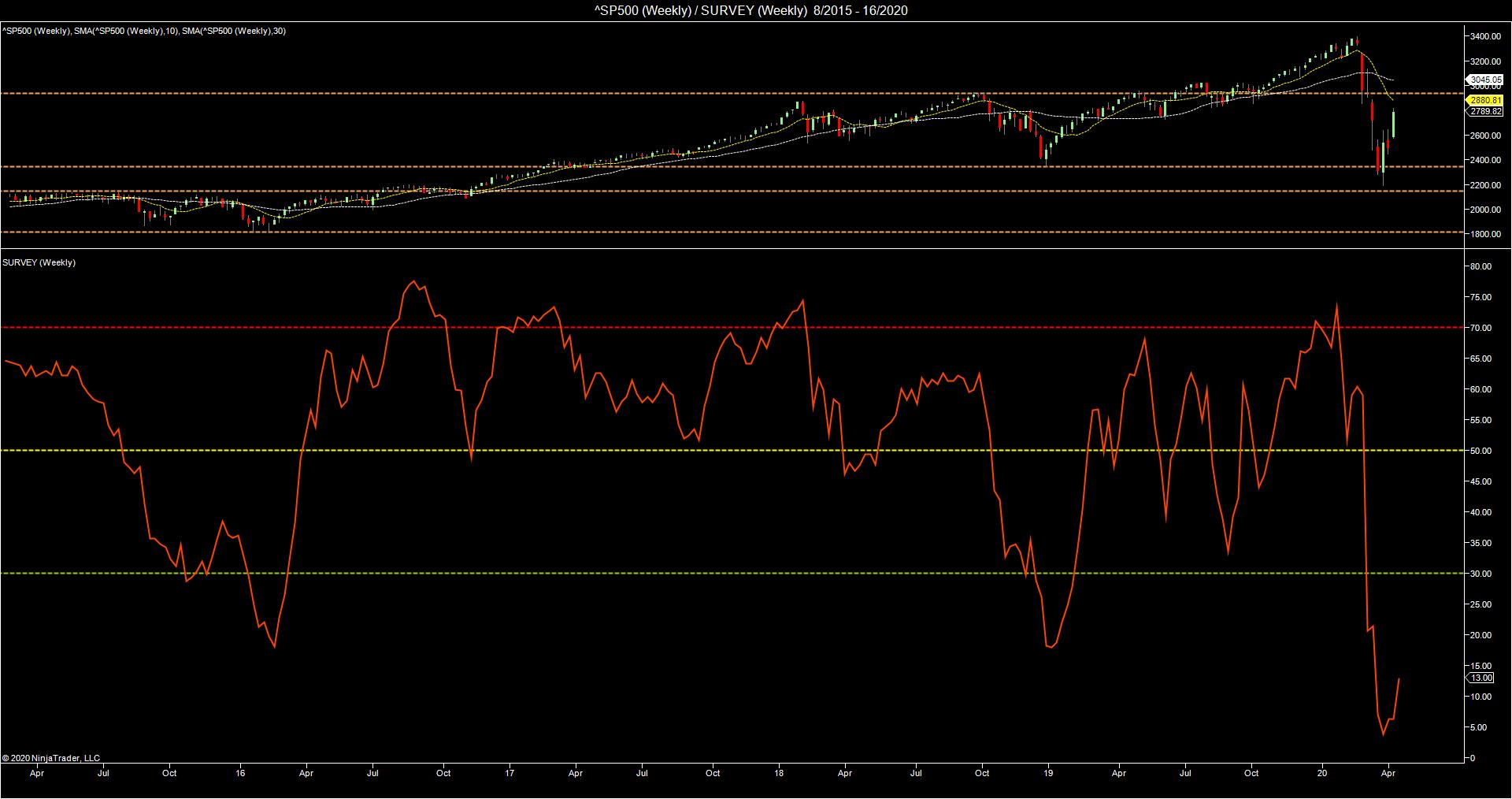
Task: Select the green dashed 30.00 level line
Action: (709, 574)
